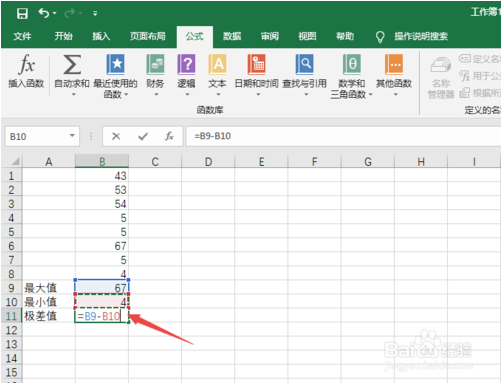Switch to the 开始 ribbon tab

(63, 36)
